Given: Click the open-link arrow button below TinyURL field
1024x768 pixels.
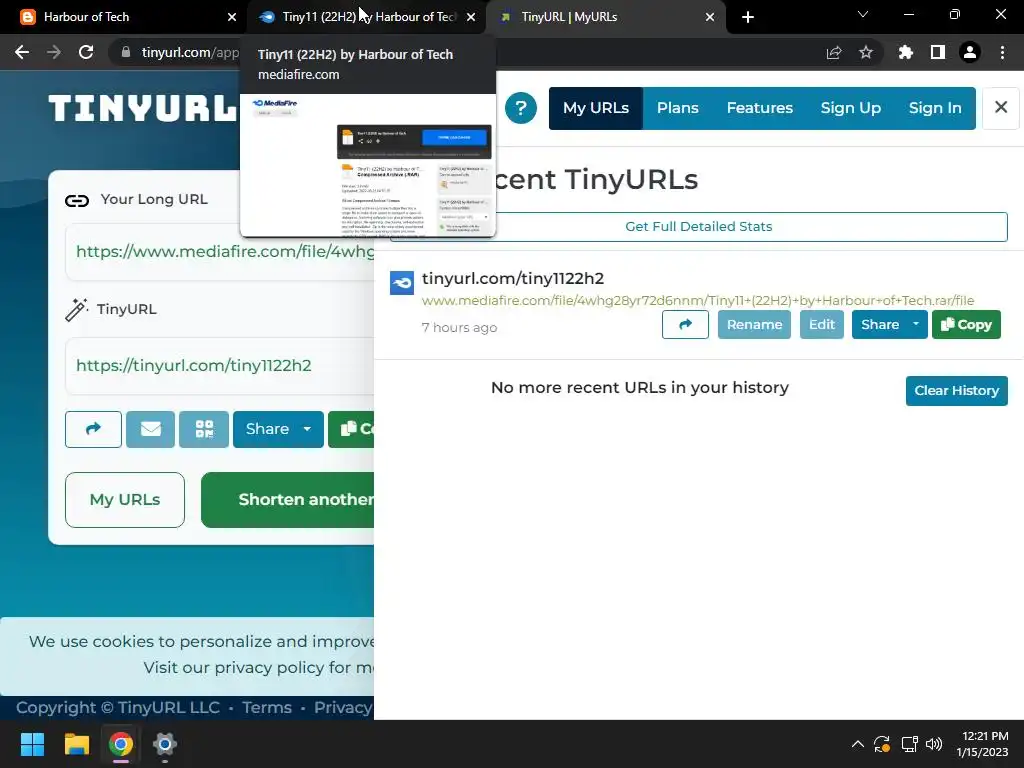Looking at the screenshot, I should (x=93, y=429).
